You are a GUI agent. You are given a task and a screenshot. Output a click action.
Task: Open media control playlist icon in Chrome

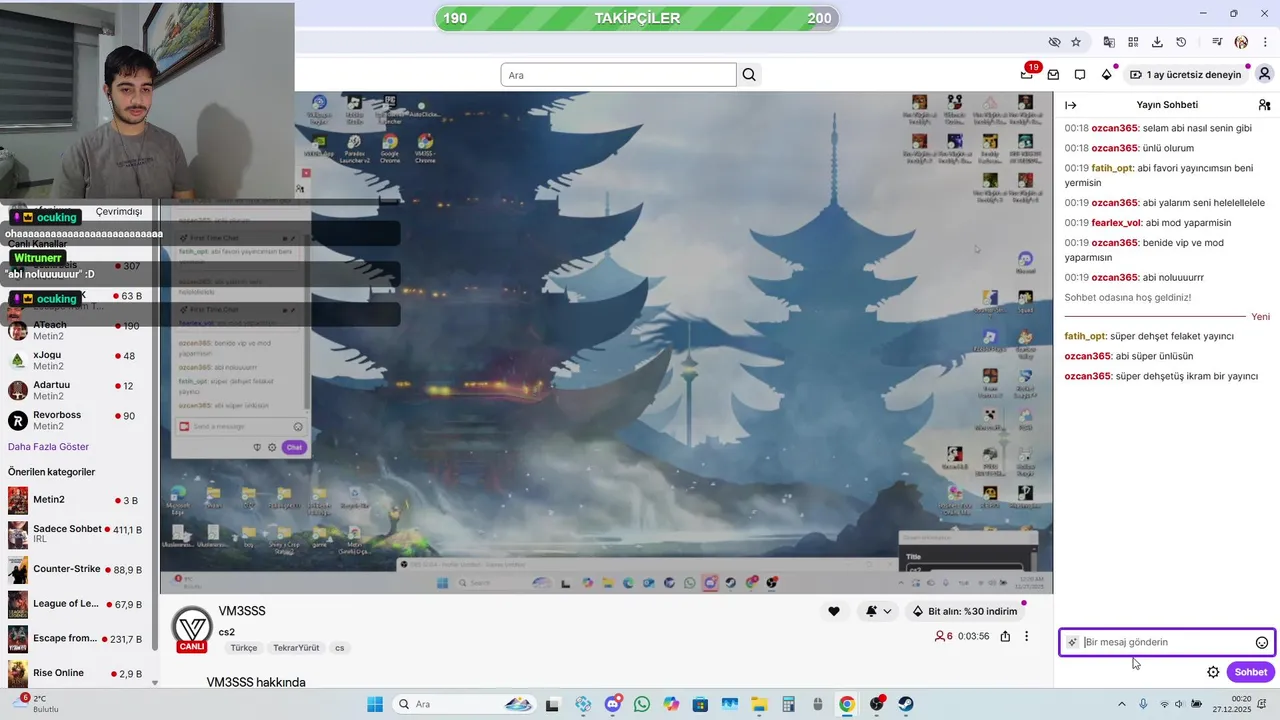pyautogui.click(x=1217, y=42)
